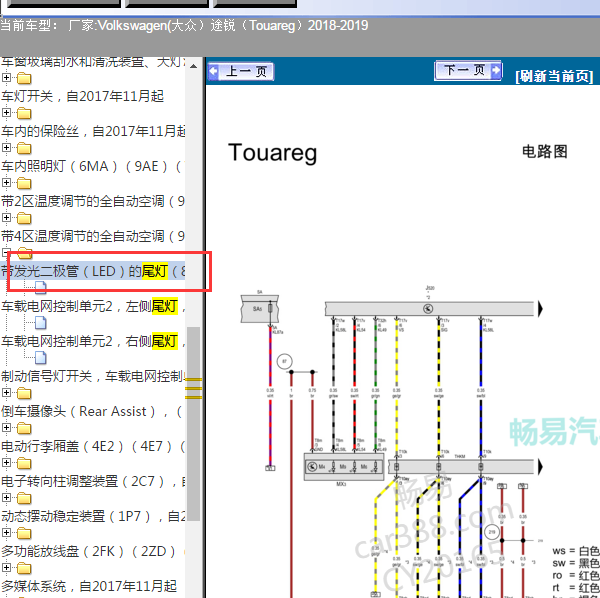Image resolution: width=600 pixels, height=598 pixels.
Task: Click the J520 control unit bar in diagram
Action: [429, 308]
